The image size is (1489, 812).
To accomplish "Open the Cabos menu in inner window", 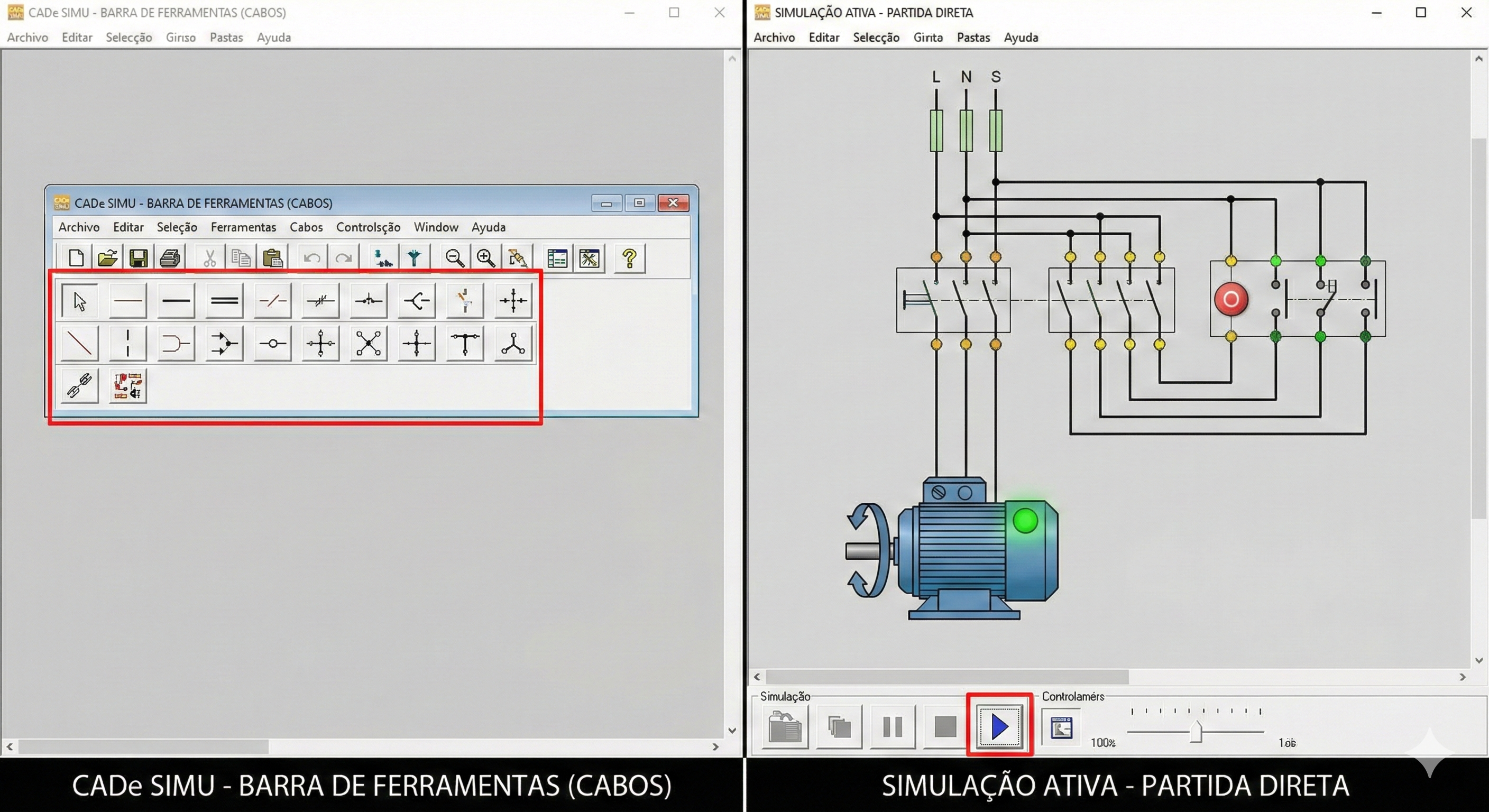I will 306,227.
